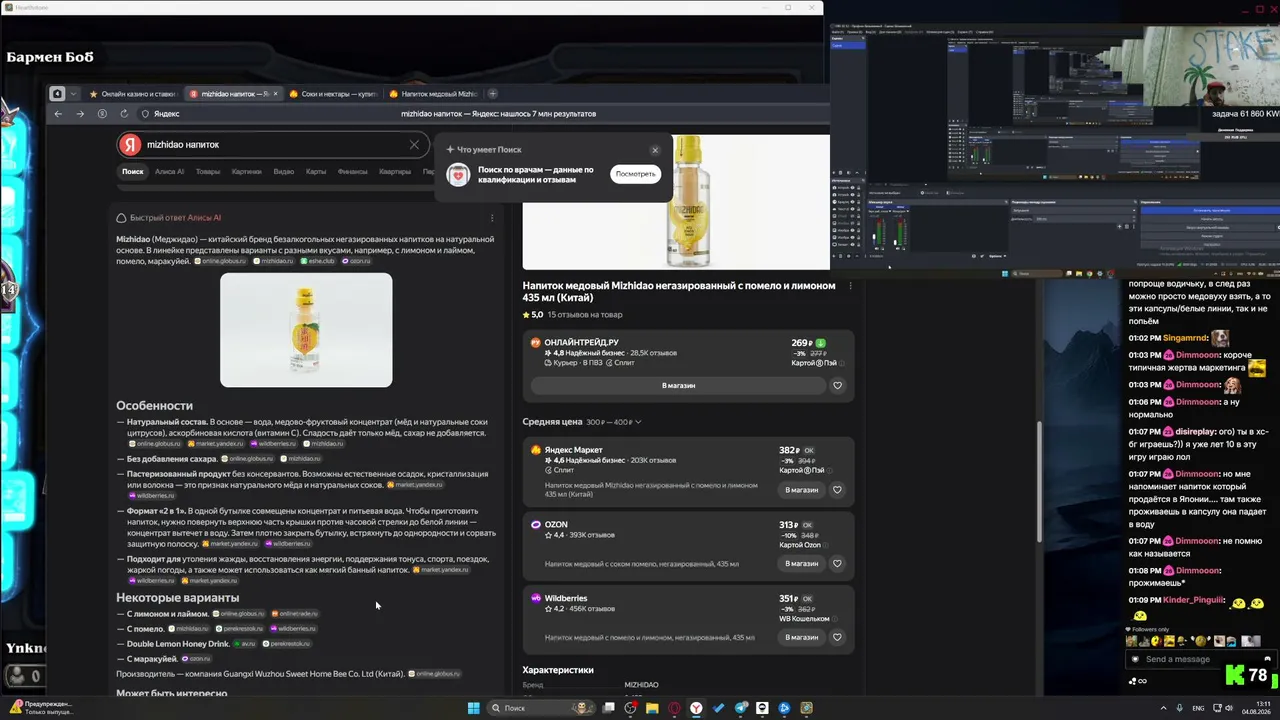Open the Windows Start menu
Image resolution: width=1280 pixels, height=720 pixels.
coord(474,708)
